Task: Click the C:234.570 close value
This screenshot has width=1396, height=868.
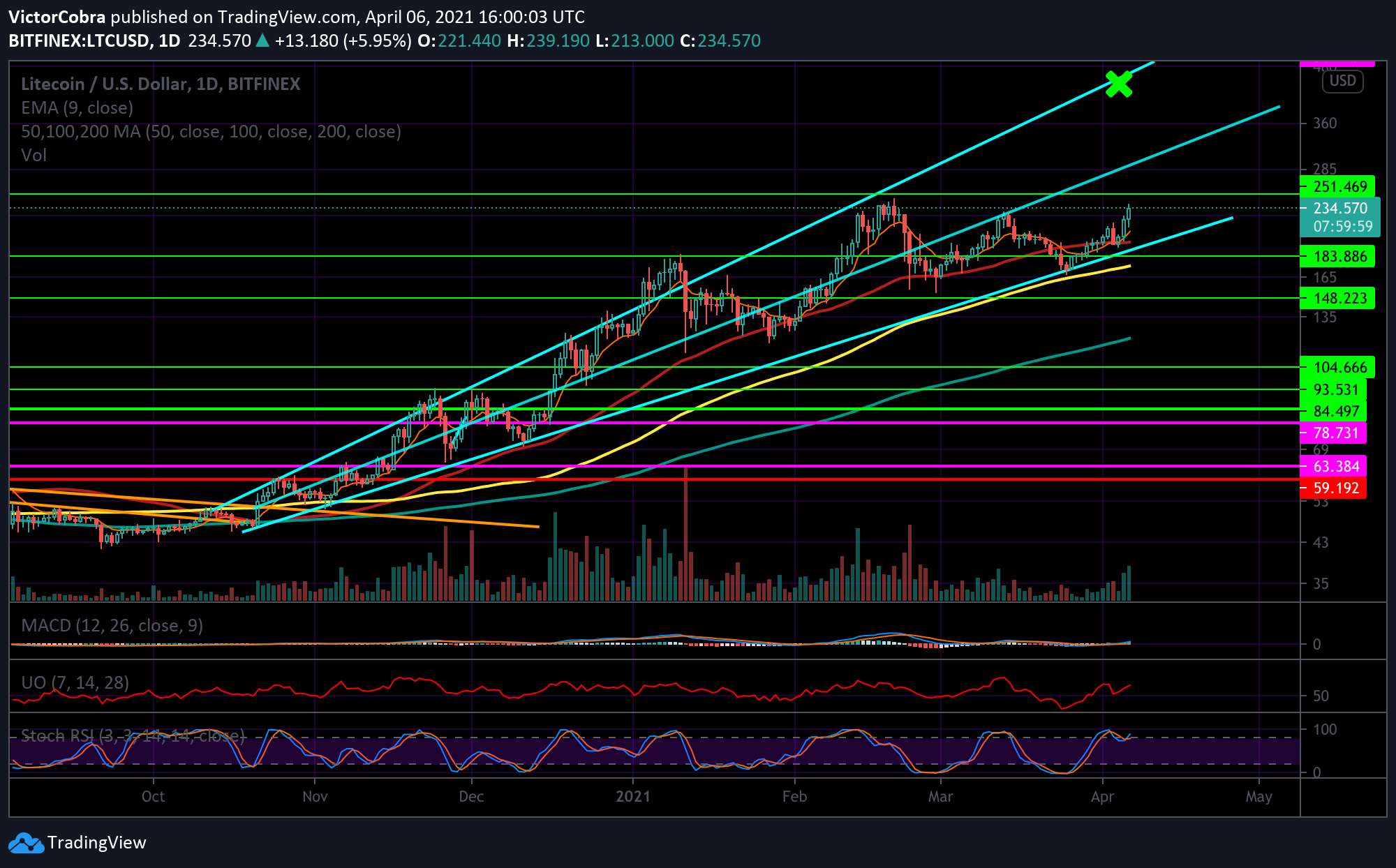Action: click(x=720, y=40)
